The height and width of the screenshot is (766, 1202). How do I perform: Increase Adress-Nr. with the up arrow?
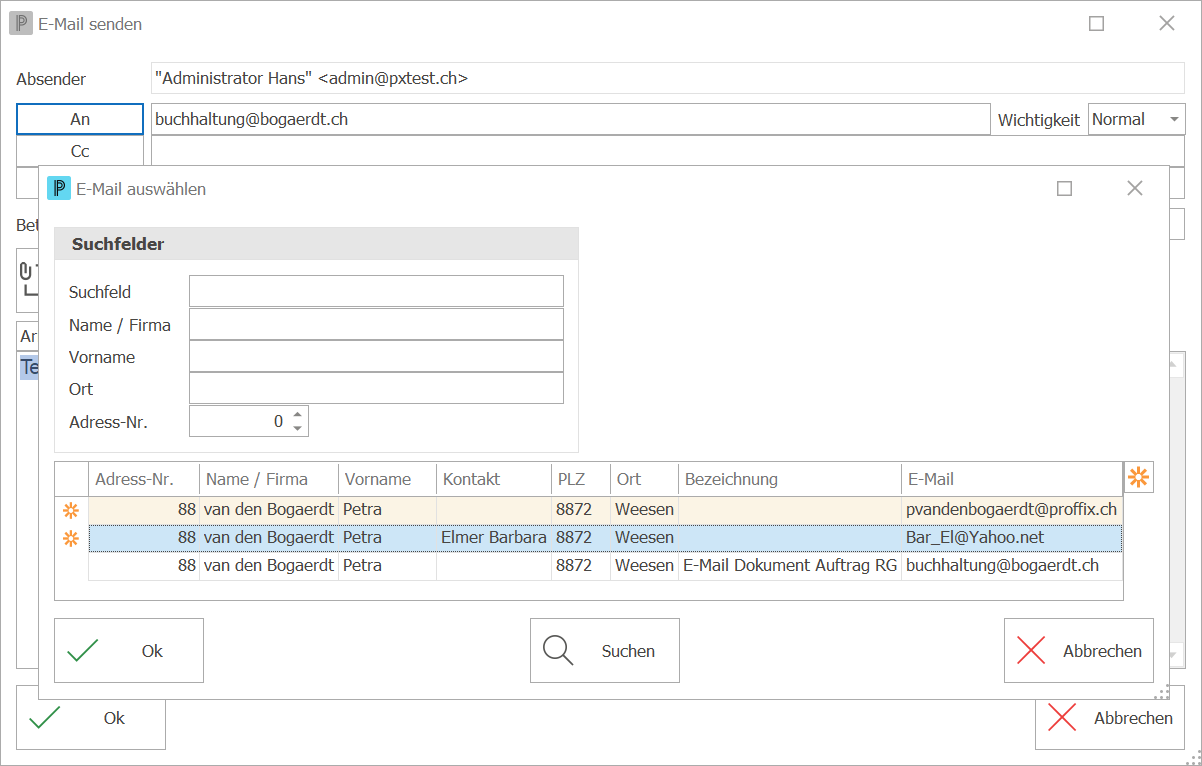(x=297, y=413)
